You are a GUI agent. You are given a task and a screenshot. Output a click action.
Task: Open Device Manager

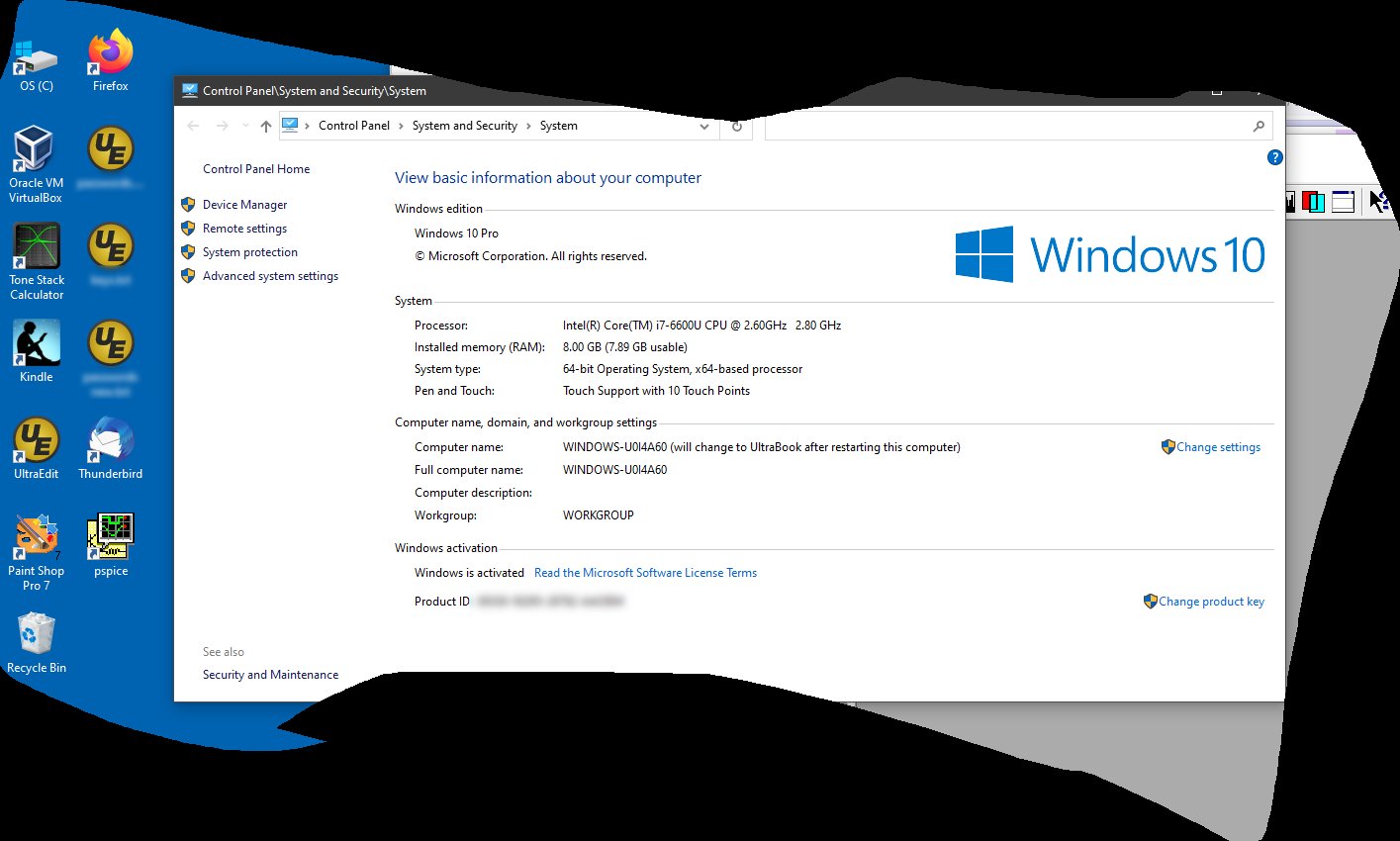point(244,205)
